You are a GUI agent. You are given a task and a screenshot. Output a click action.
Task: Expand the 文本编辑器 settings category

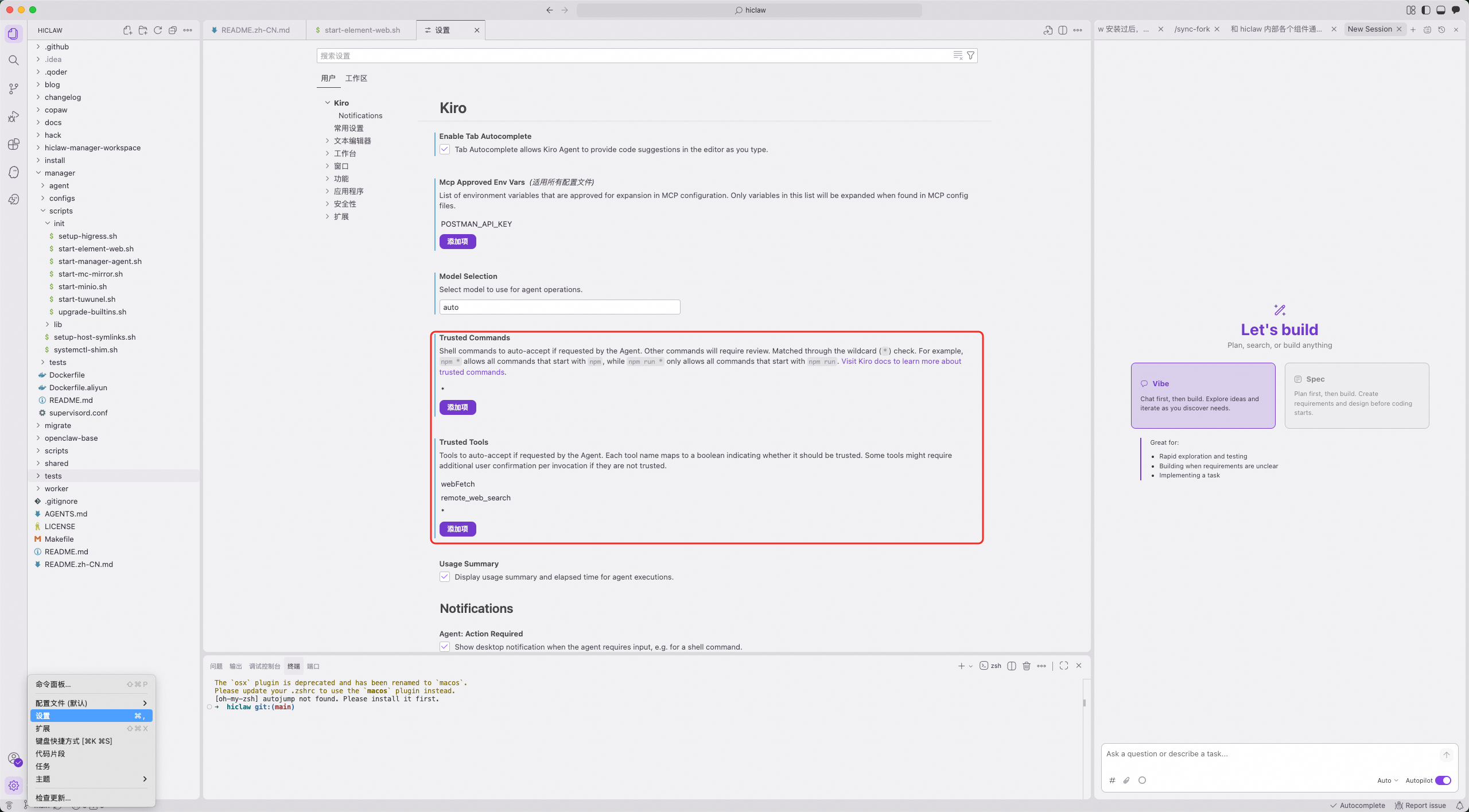click(352, 141)
